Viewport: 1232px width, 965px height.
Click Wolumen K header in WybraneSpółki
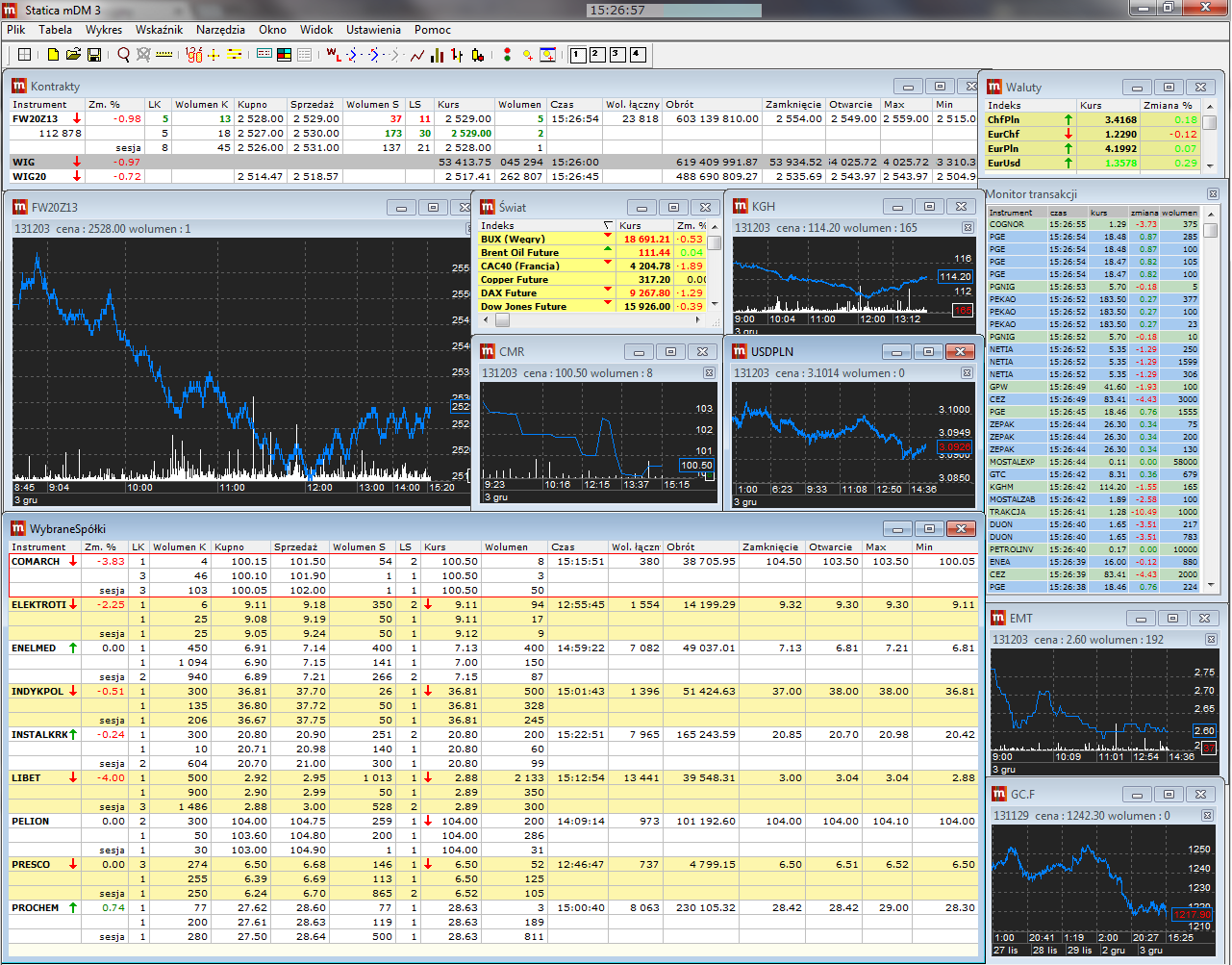point(180,546)
